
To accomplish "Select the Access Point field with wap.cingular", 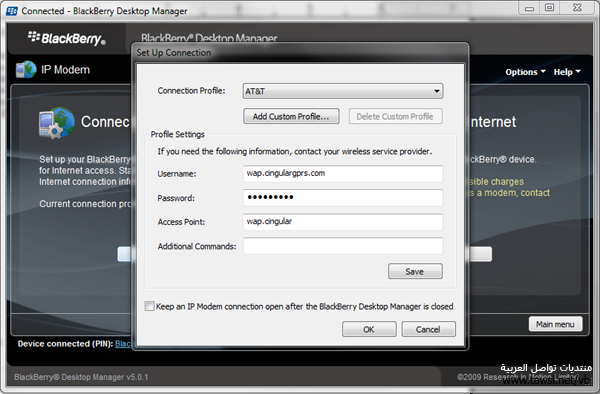I will [343, 222].
